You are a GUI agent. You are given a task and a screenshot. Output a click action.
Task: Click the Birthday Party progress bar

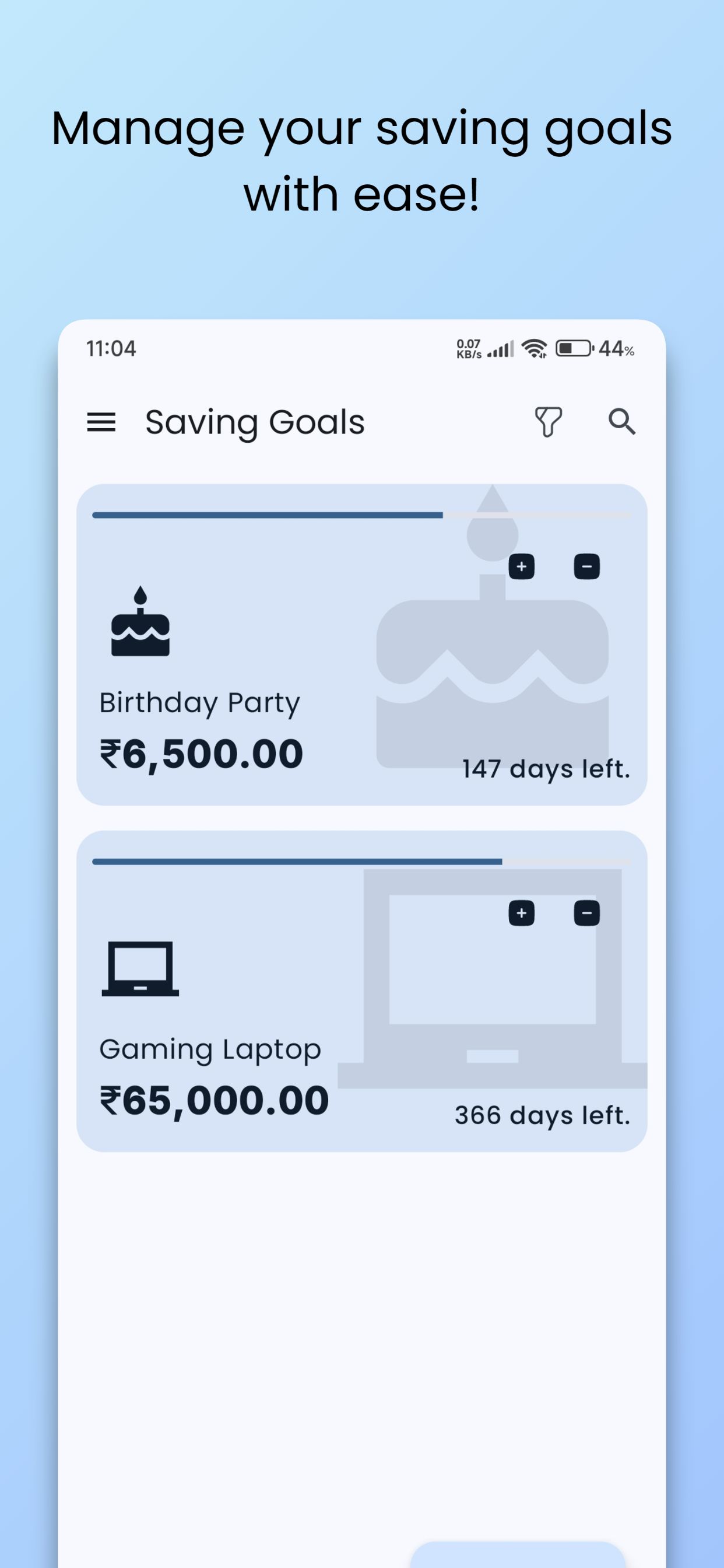pos(362,516)
